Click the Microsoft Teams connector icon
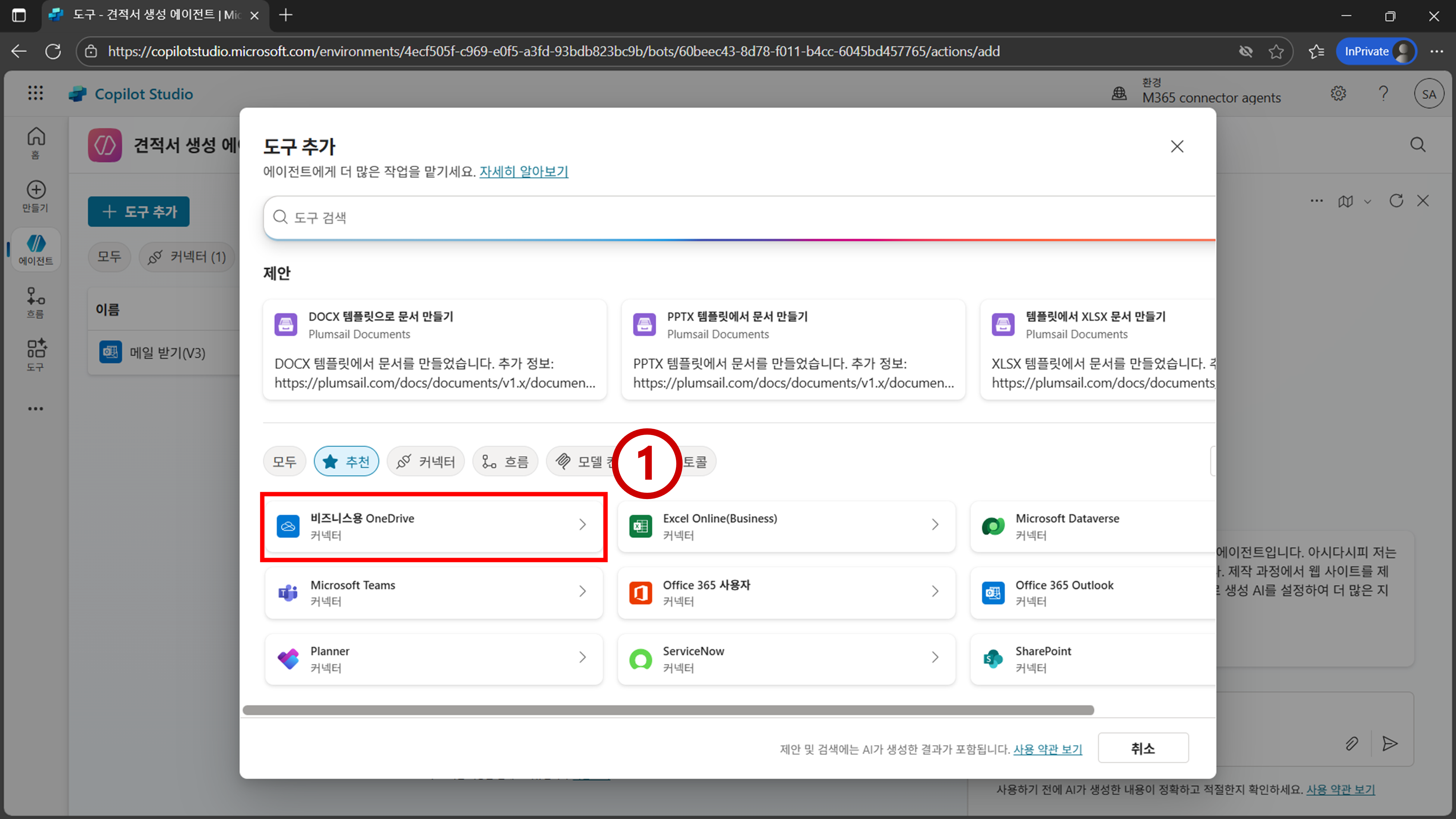The height and width of the screenshot is (819, 1456). (x=288, y=592)
